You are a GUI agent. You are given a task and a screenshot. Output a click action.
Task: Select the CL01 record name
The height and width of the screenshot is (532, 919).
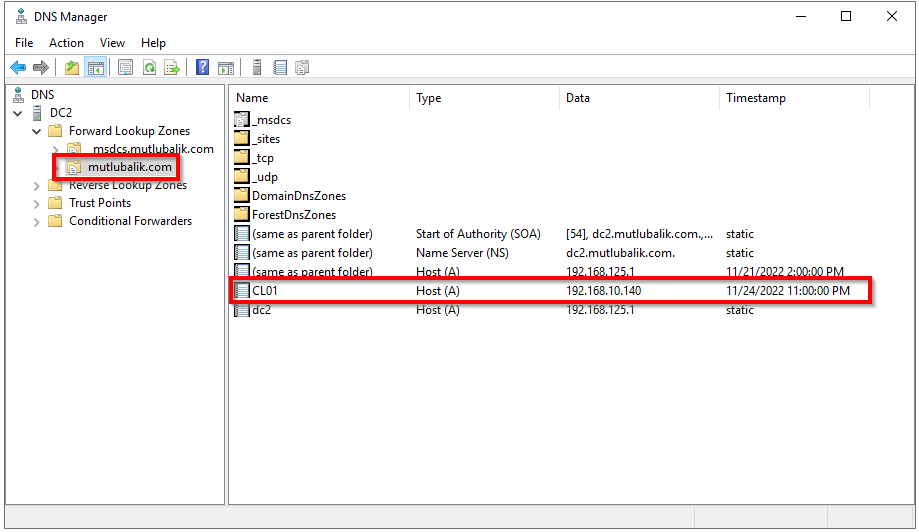[264, 291]
